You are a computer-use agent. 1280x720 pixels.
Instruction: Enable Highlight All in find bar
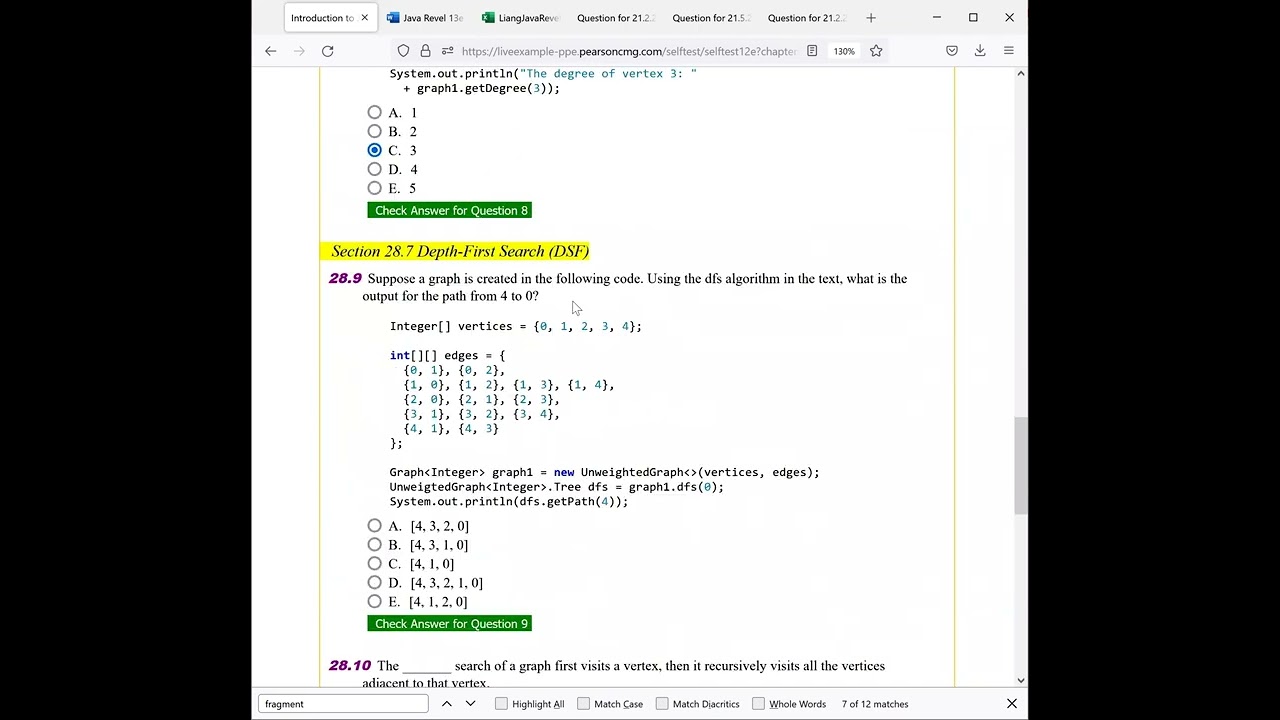click(501, 704)
